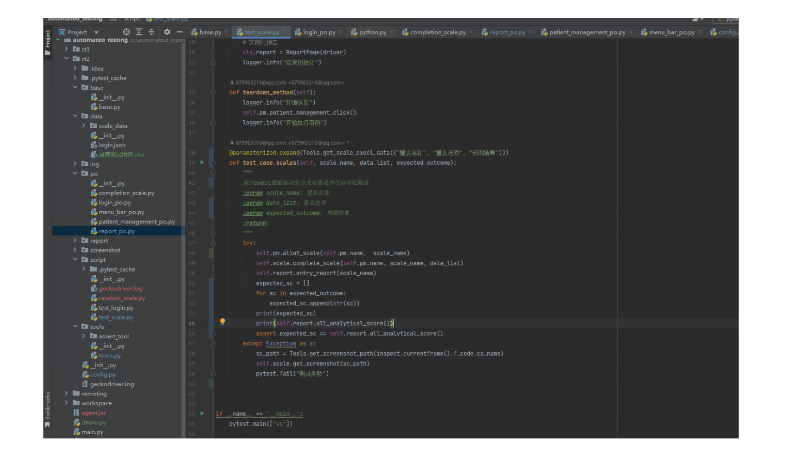Select highlighted report_po.py in tree

pyautogui.click(x=116, y=231)
